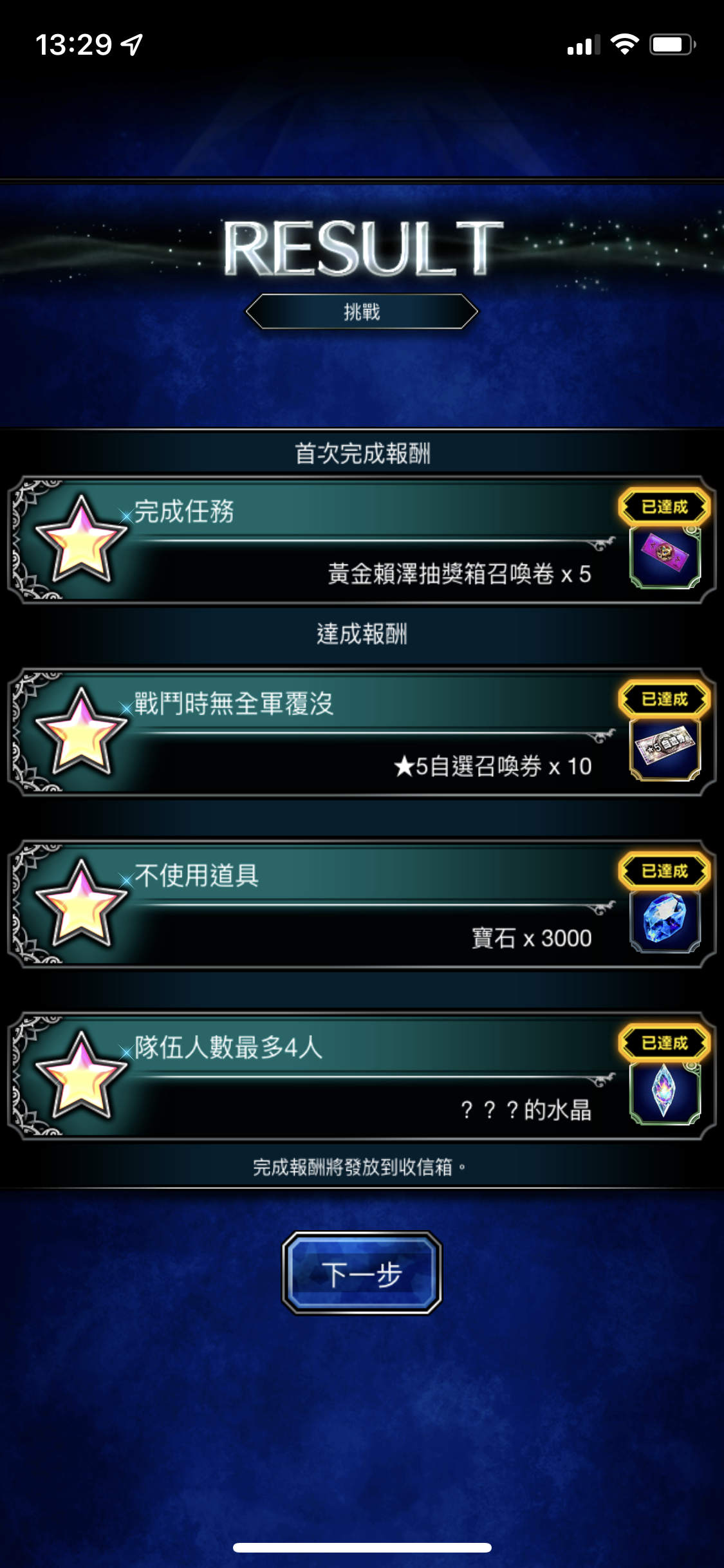The width and height of the screenshot is (724, 1568).
Task: Tap the 已達成 badge on 不使用道具 row
Action: pos(665,872)
